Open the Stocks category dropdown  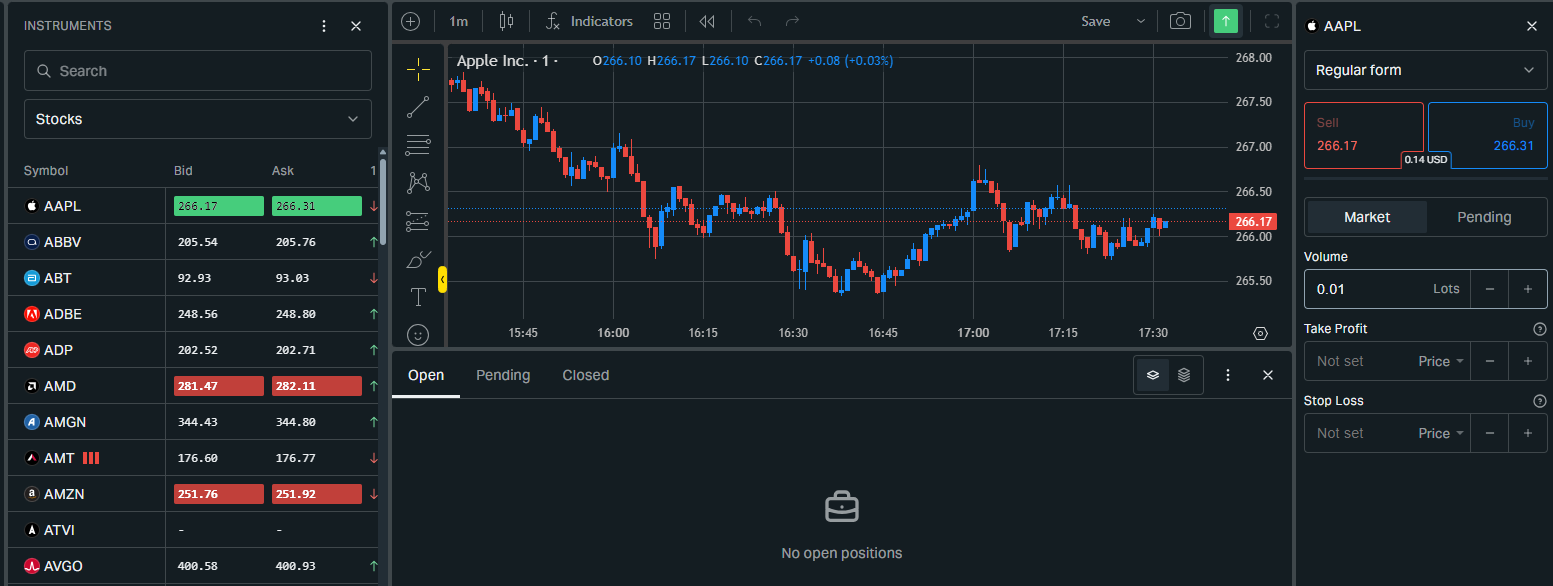tap(197, 118)
